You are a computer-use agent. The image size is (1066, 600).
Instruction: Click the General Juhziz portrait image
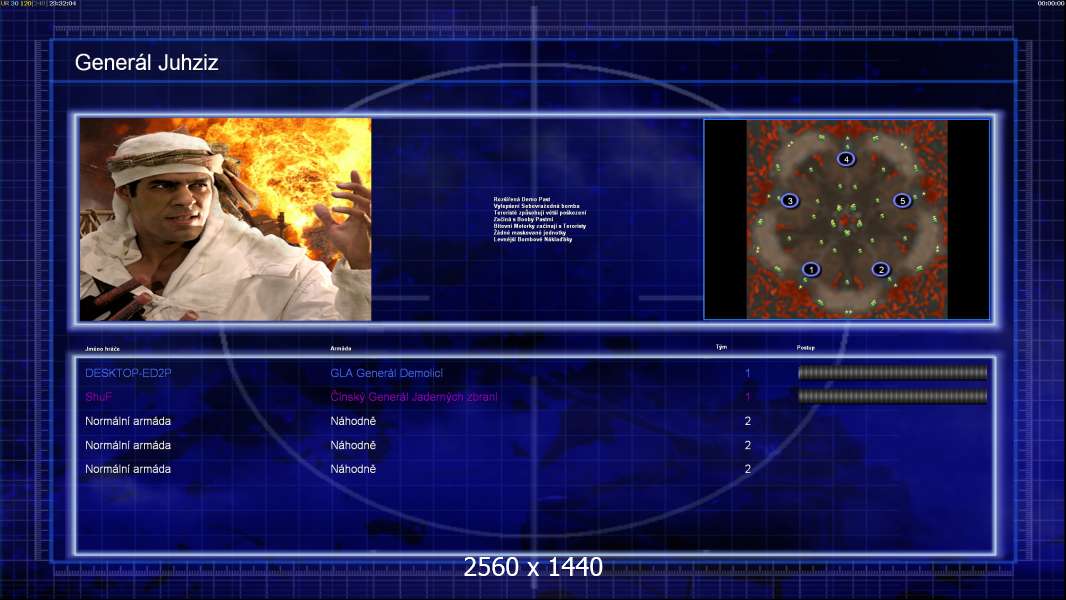(226, 219)
